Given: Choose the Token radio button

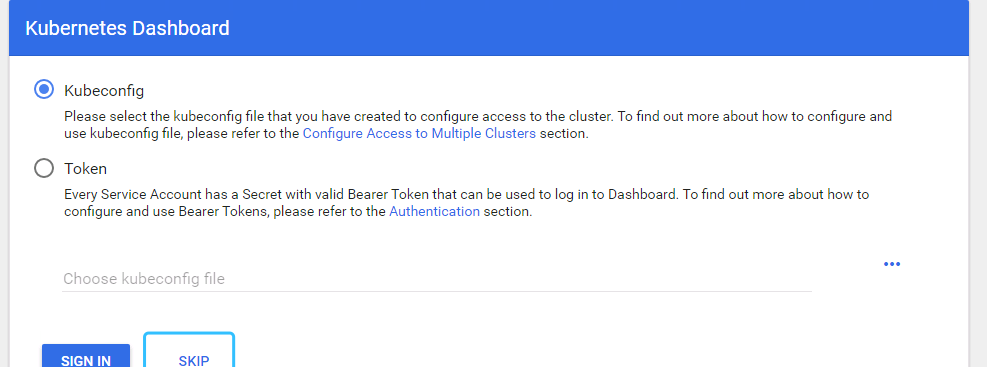Looking at the screenshot, I should [43, 169].
